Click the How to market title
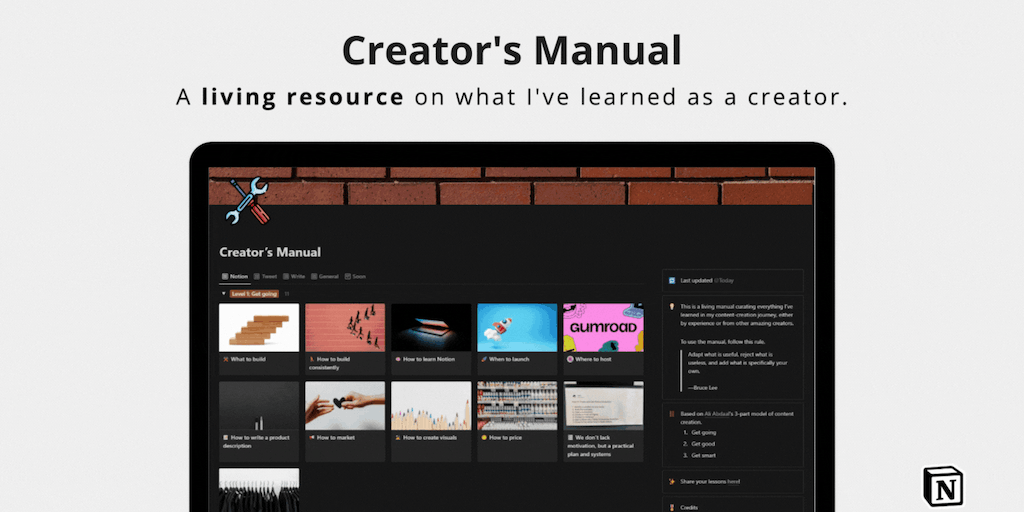 pyautogui.click(x=336, y=438)
